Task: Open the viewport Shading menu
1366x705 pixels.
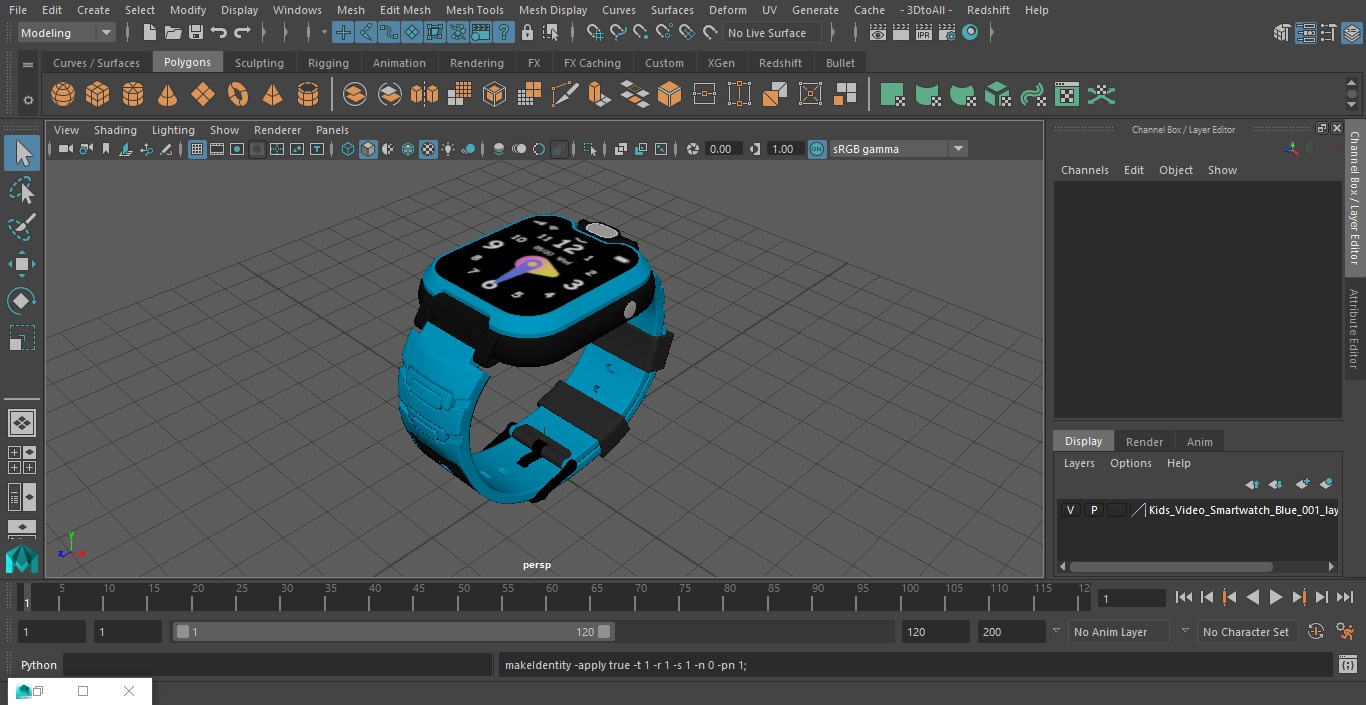Action: [115, 130]
